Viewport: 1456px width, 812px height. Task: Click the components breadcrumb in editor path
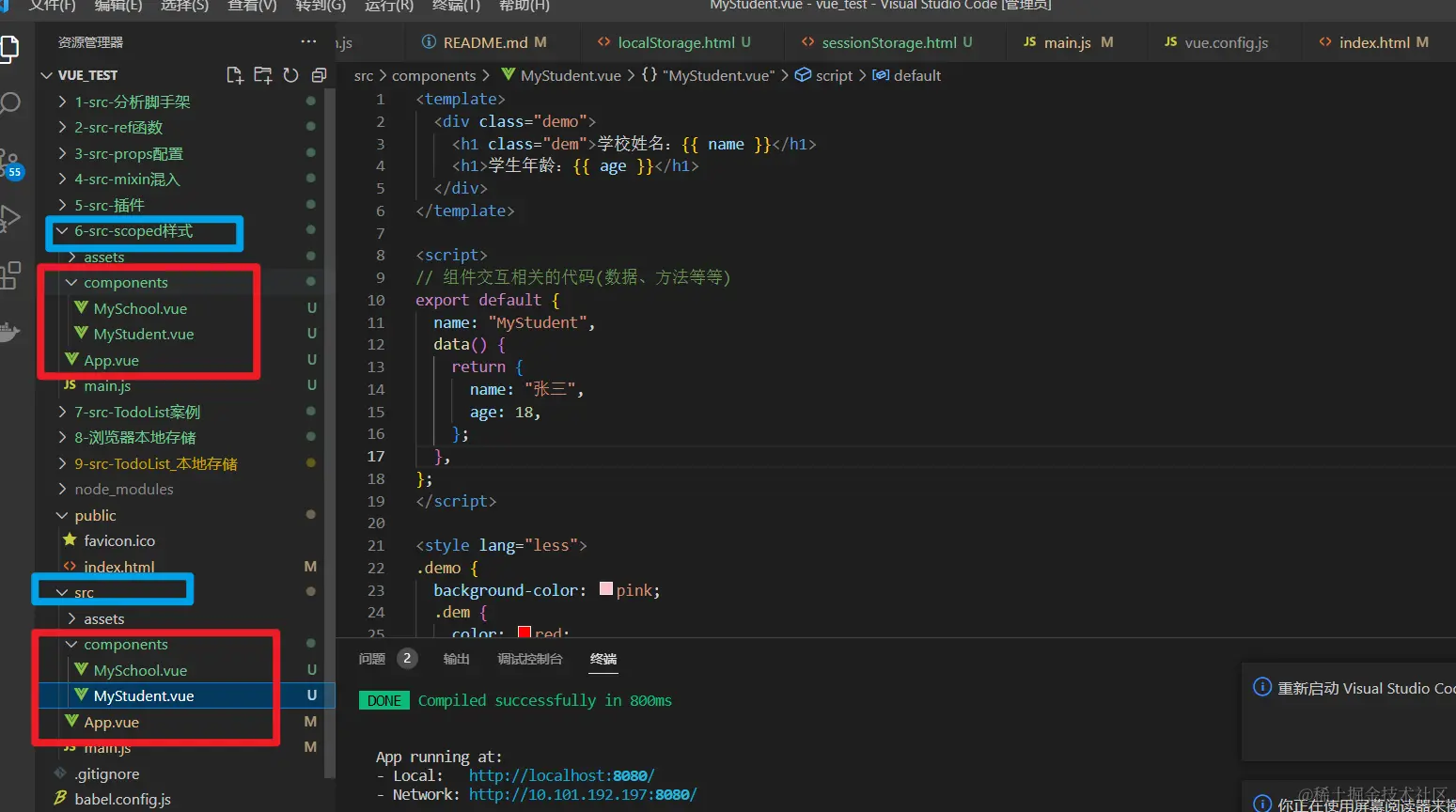click(x=433, y=75)
